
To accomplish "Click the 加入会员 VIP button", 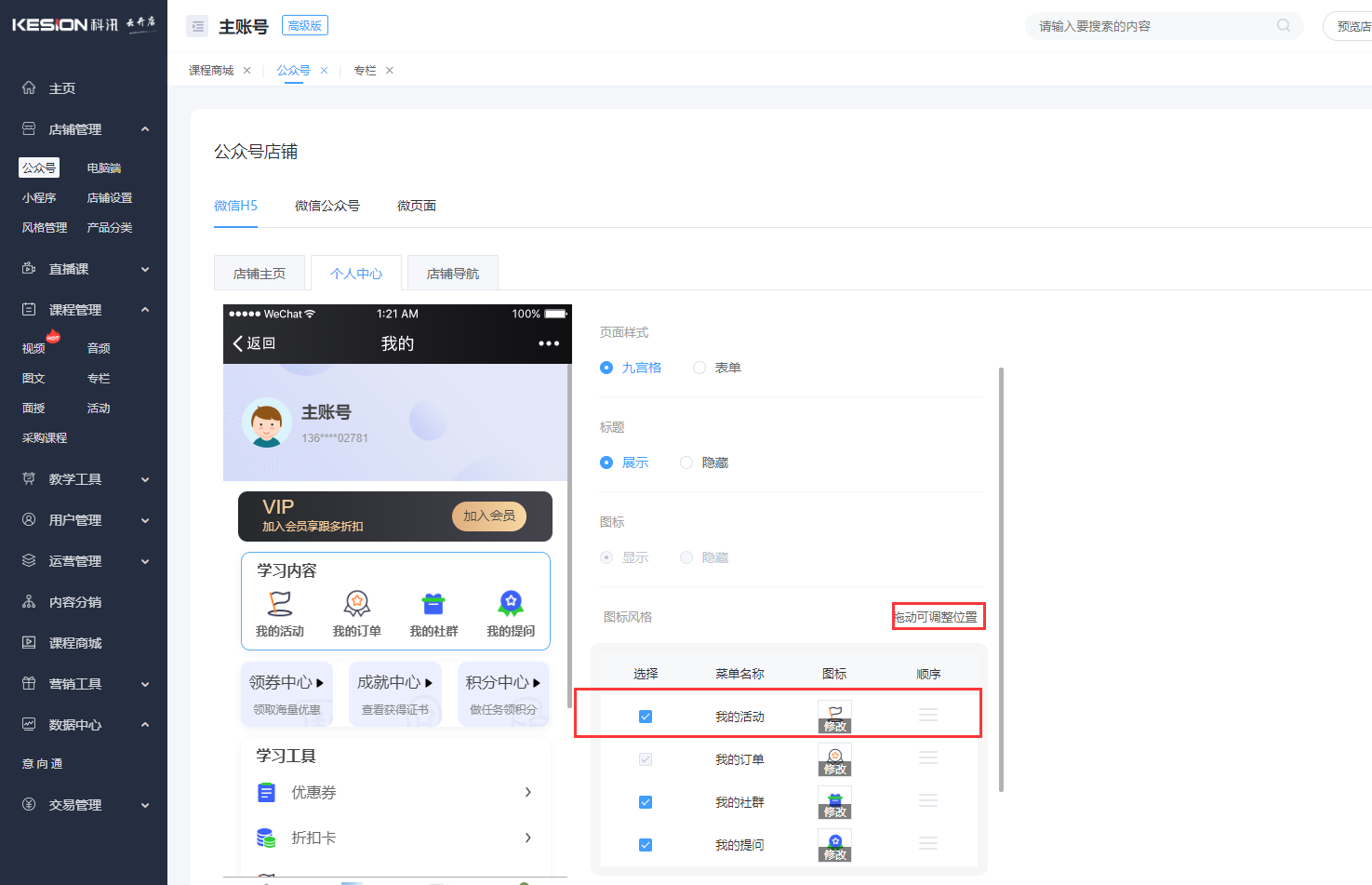I will (x=488, y=516).
